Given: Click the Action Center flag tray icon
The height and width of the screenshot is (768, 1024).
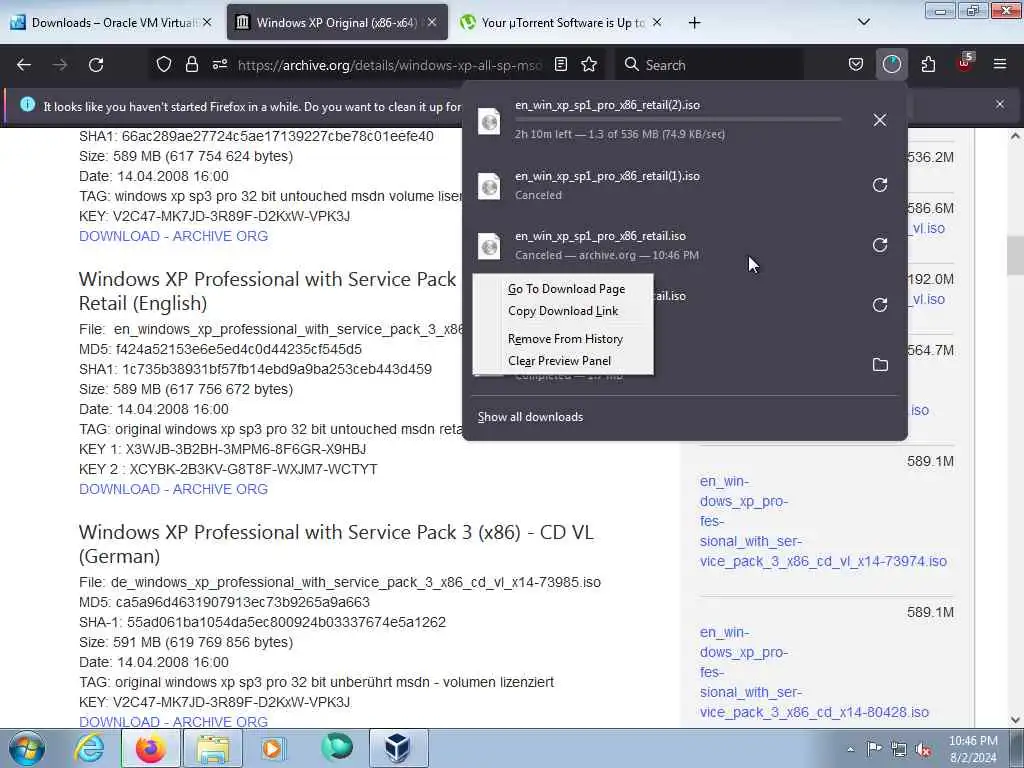Looking at the screenshot, I should click(x=874, y=749).
